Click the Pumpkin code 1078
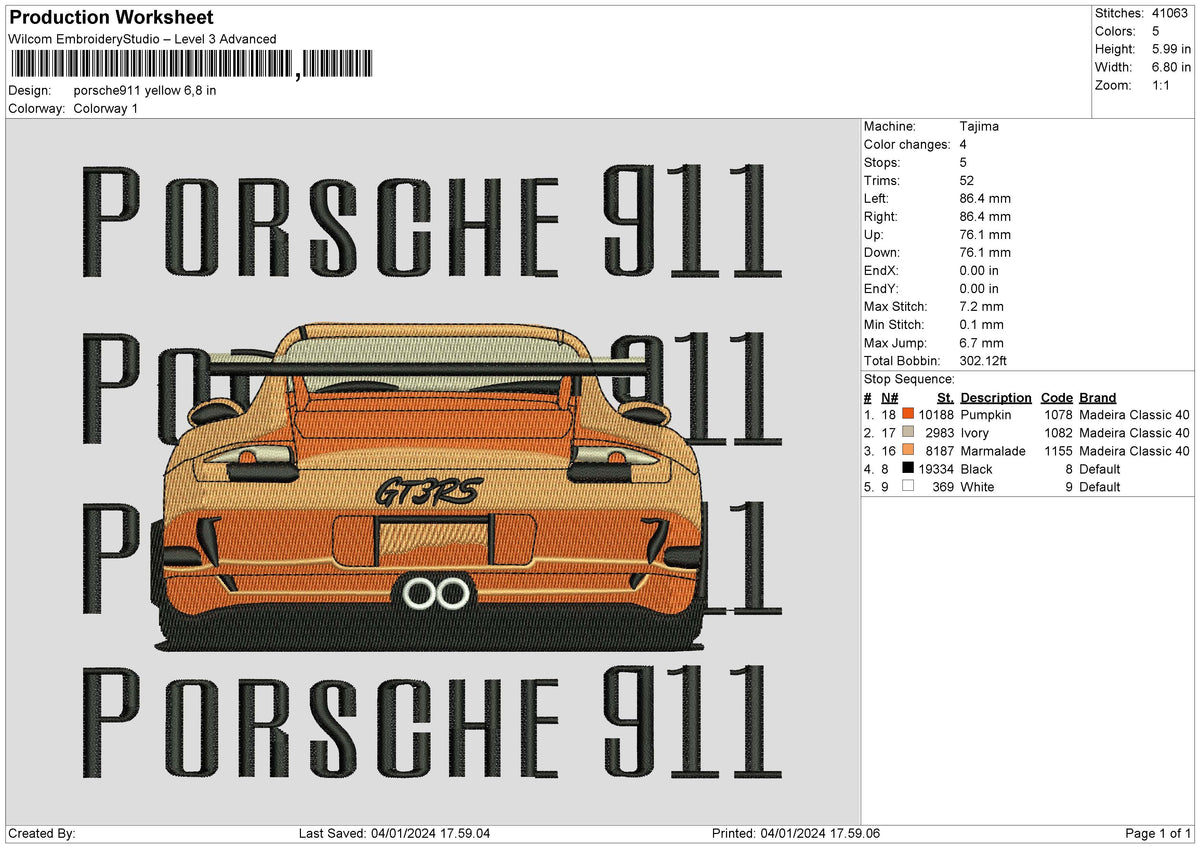 pyautogui.click(x=1058, y=414)
